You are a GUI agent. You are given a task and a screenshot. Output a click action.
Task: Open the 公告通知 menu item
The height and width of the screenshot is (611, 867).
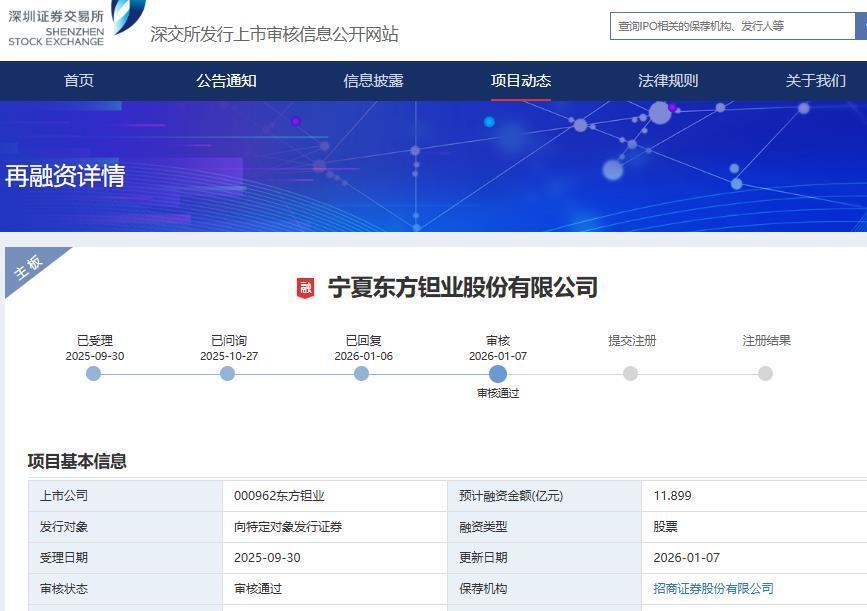[225, 81]
